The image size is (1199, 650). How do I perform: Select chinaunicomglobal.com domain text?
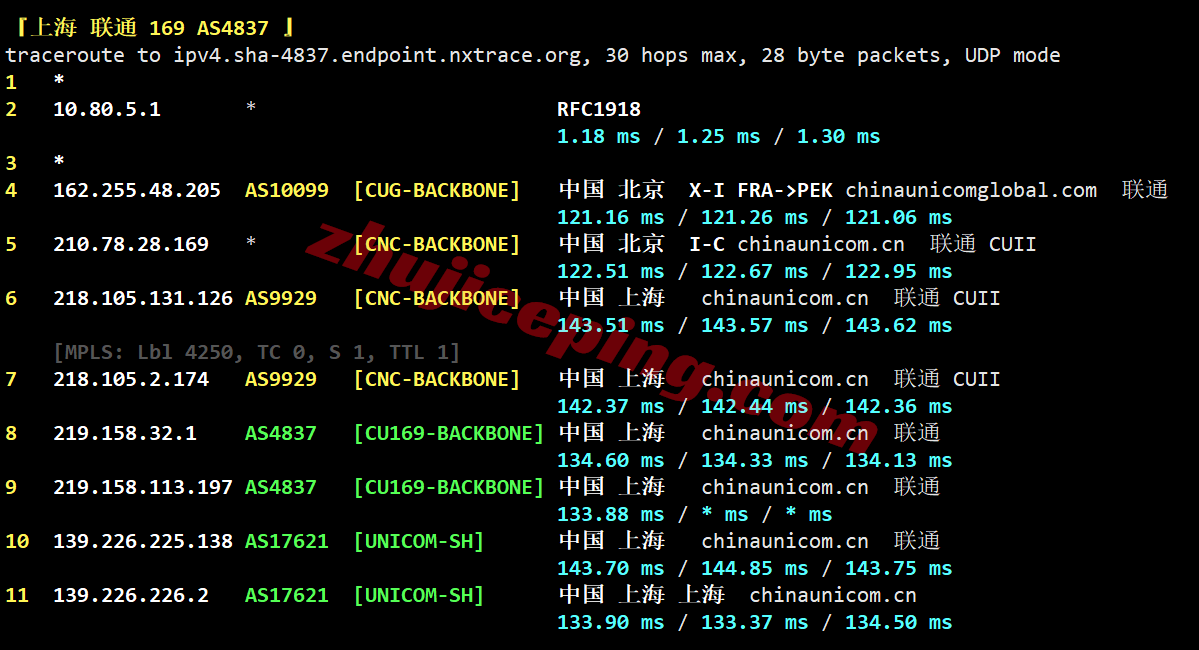(971, 190)
